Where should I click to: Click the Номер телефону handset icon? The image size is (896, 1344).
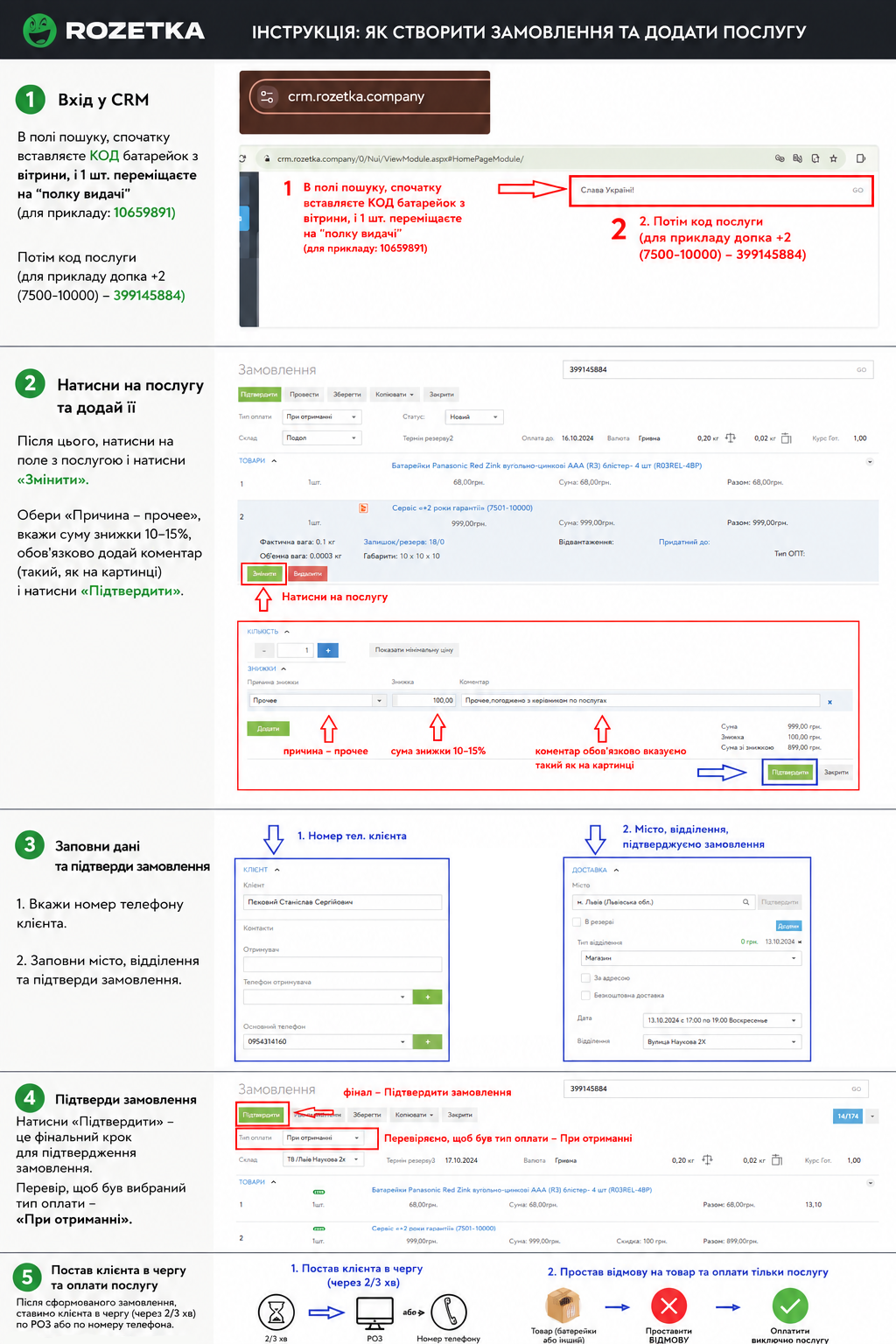point(449,1312)
